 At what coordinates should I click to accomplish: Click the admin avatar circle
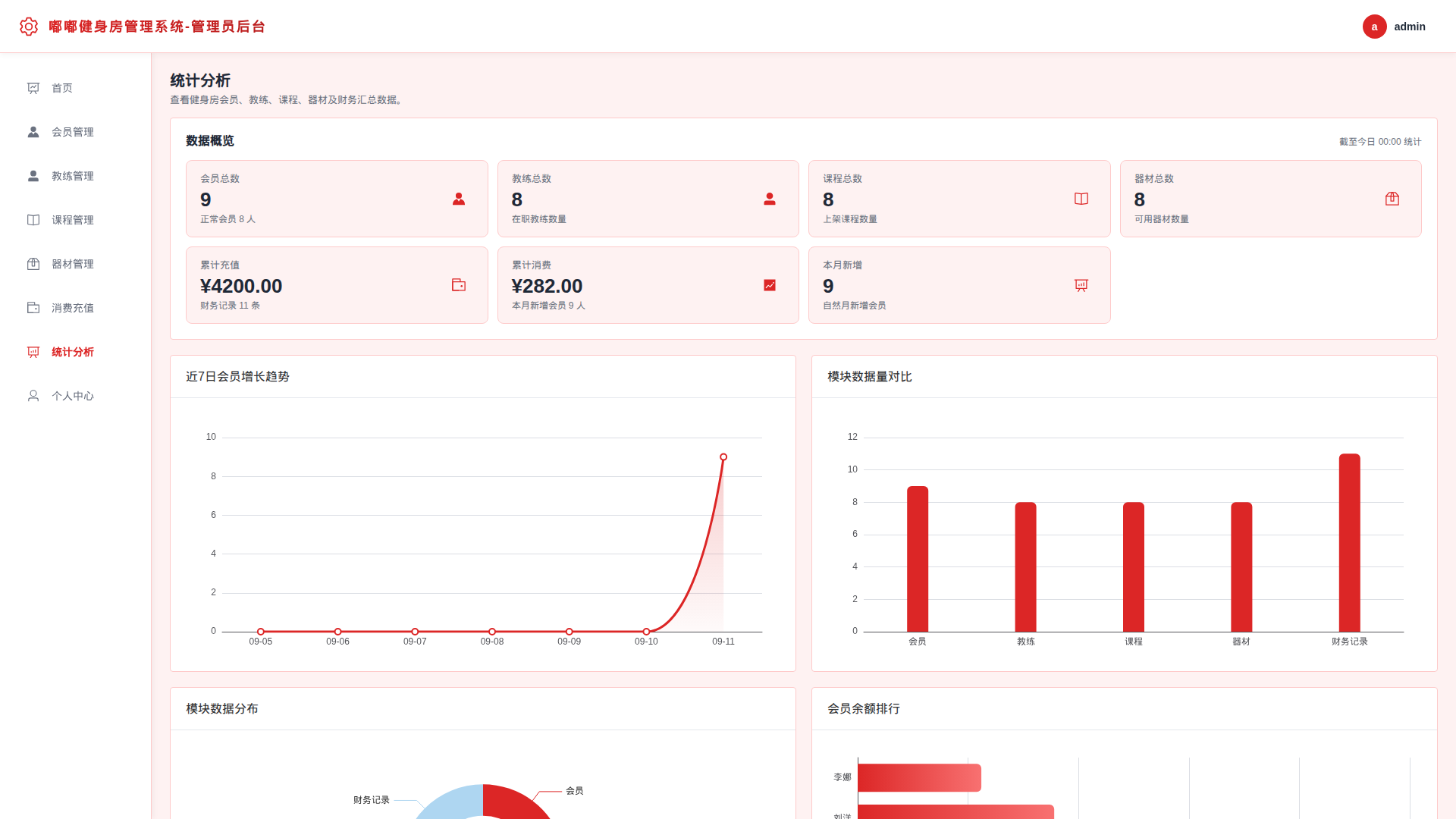(x=1374, y=27)
